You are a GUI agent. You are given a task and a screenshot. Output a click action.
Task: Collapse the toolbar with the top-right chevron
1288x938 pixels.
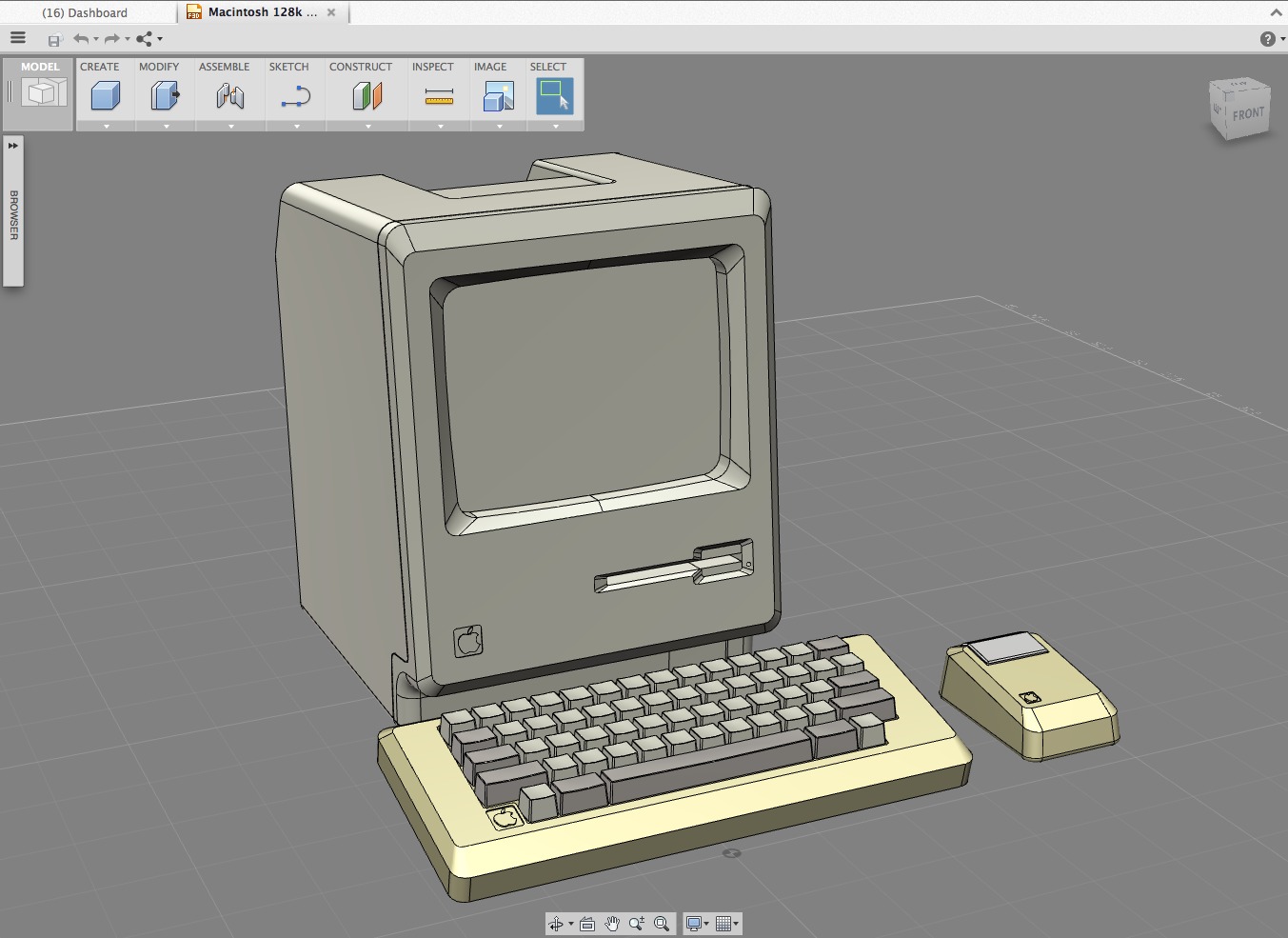coord(1276,12)
